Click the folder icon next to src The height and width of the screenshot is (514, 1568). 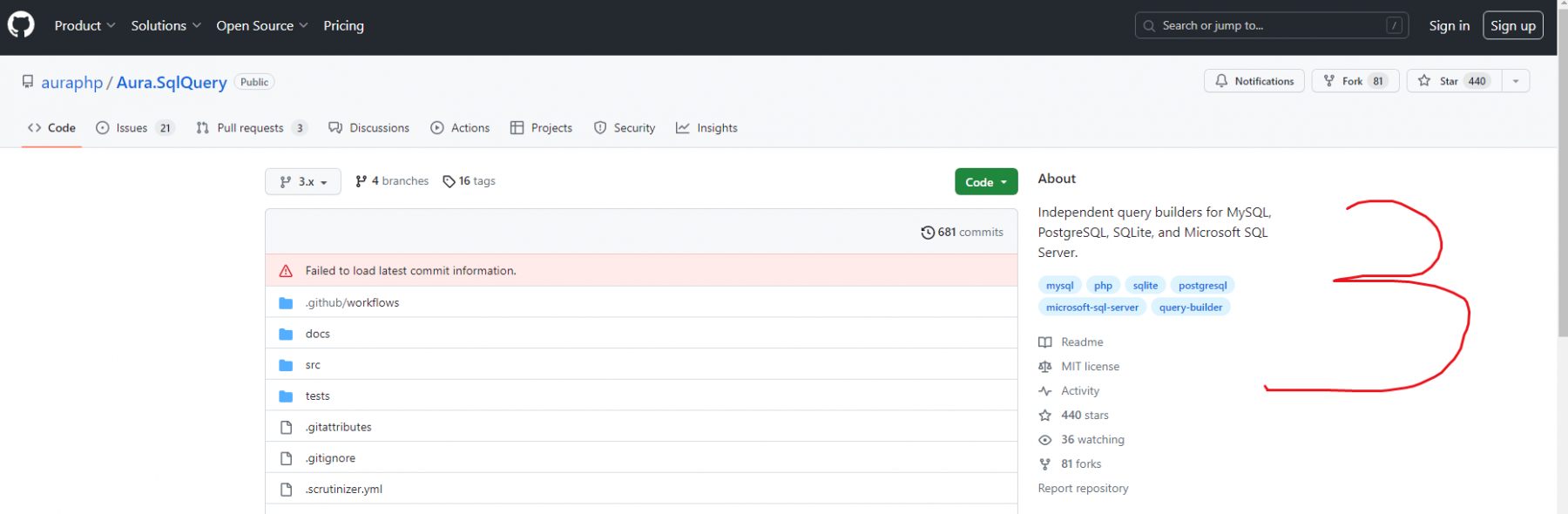286,365
